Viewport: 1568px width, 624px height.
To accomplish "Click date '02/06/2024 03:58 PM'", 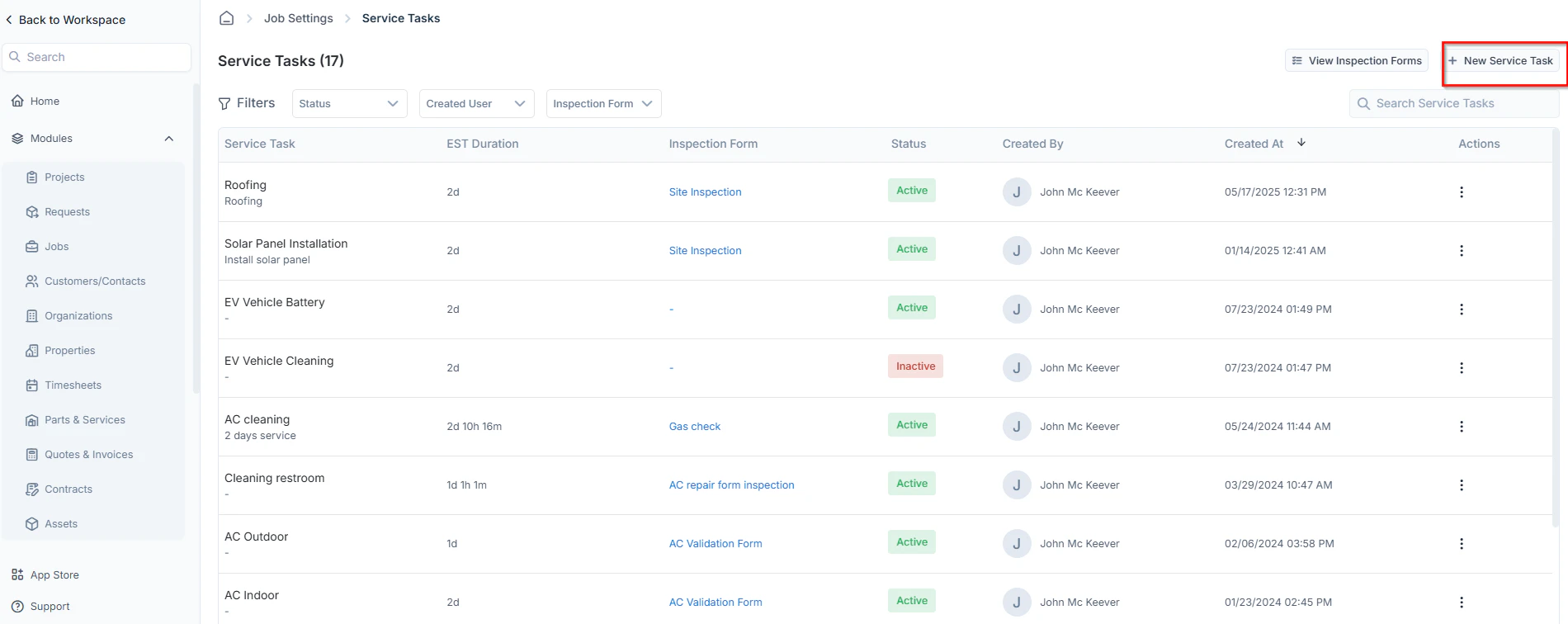I will [1279, 544].
